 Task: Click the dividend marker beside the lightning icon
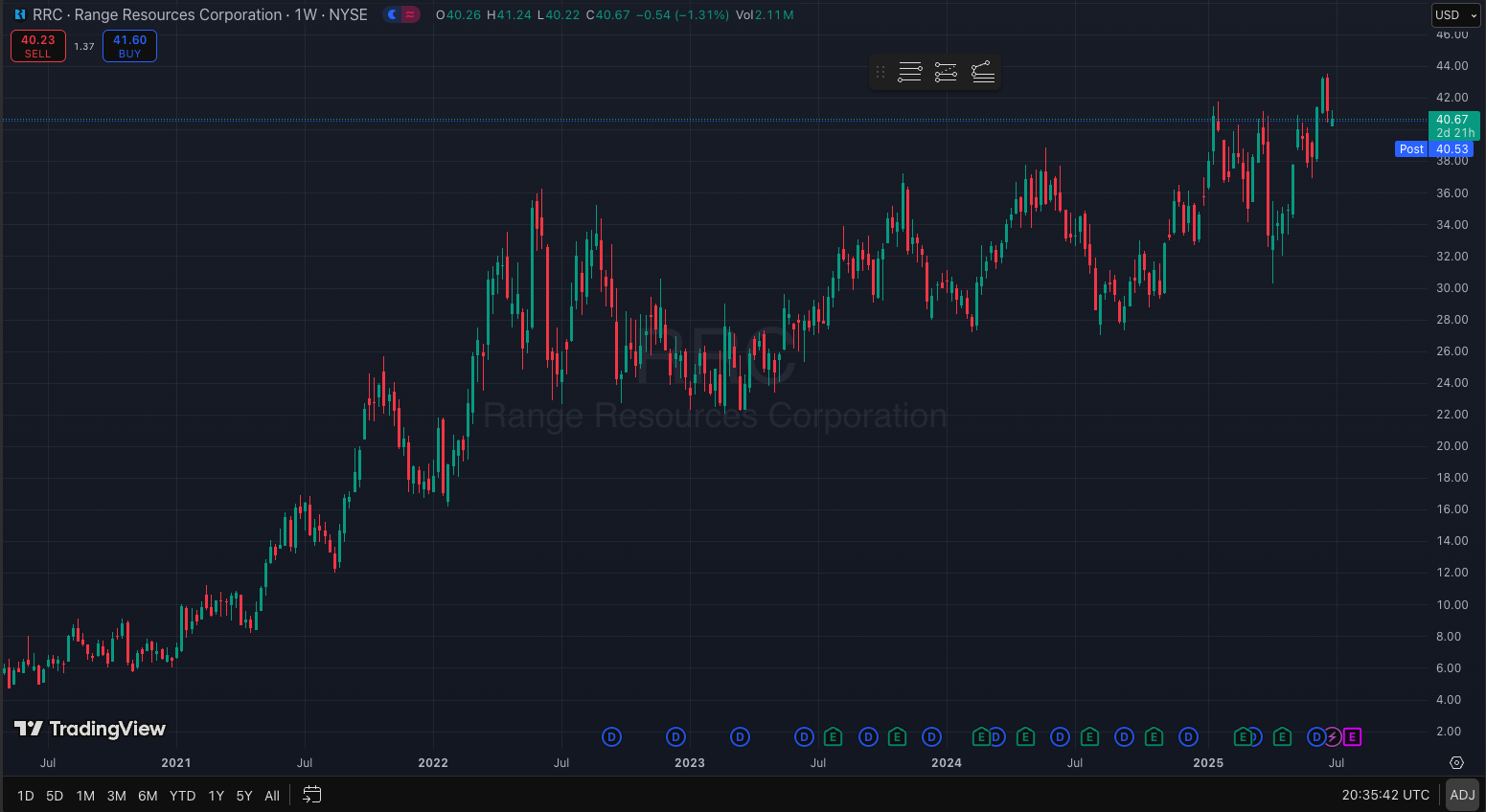(1315, 737)
